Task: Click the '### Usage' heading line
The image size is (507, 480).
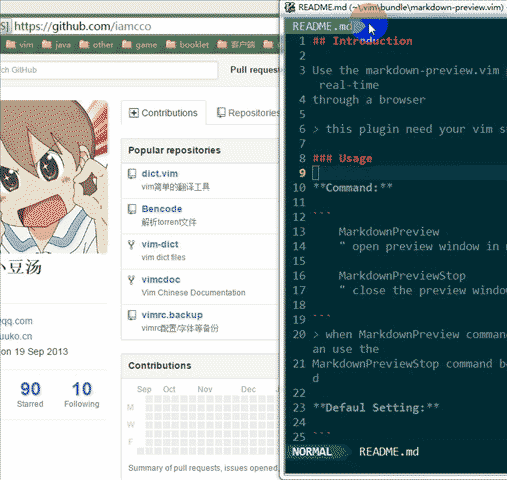Action: click(x=342, y=158)
